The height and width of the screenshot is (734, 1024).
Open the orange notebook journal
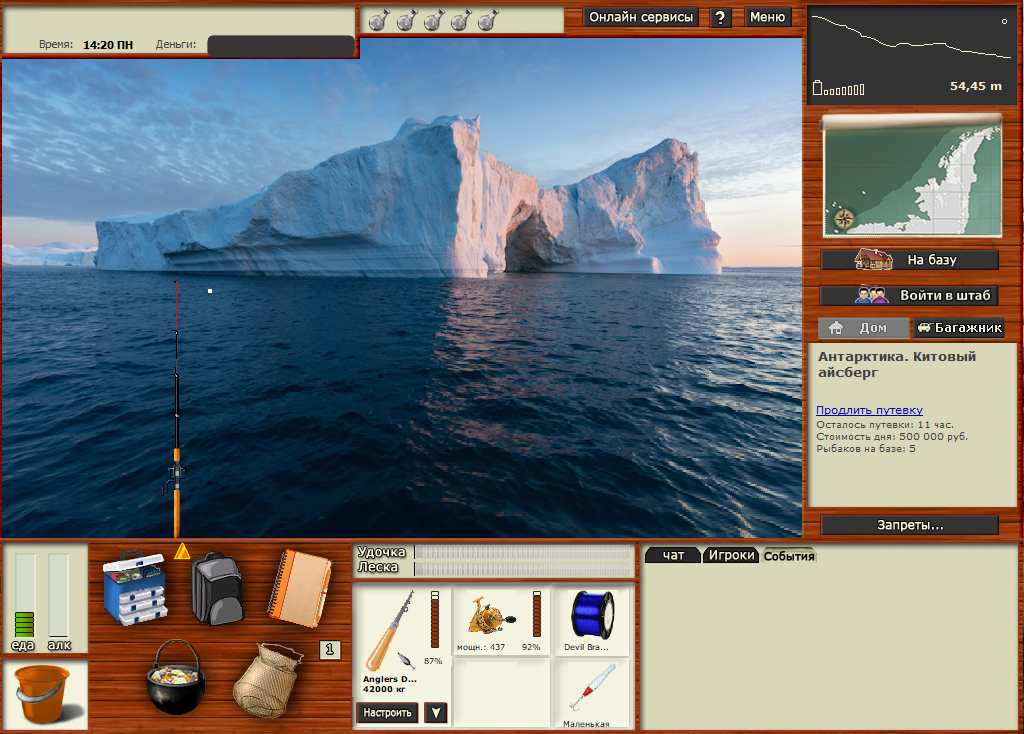pyautogui.click(x=298, y=588)
